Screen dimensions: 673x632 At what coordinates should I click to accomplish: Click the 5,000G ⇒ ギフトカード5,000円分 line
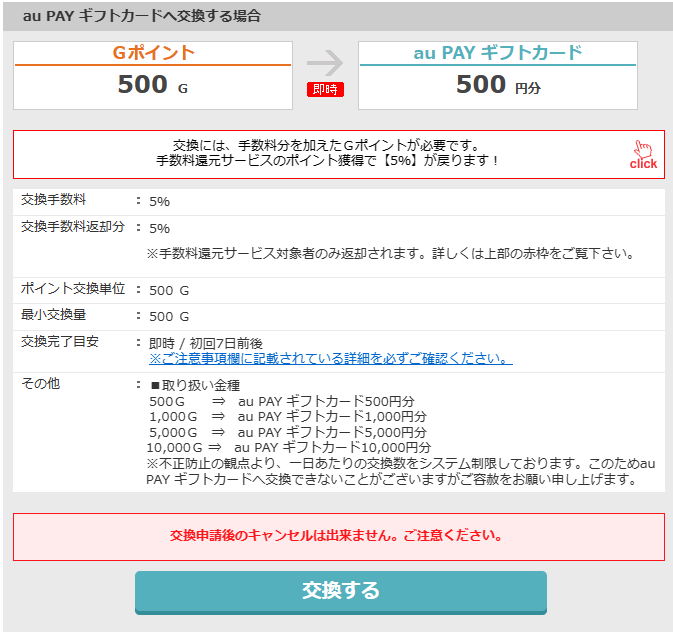tap(288, 432)
